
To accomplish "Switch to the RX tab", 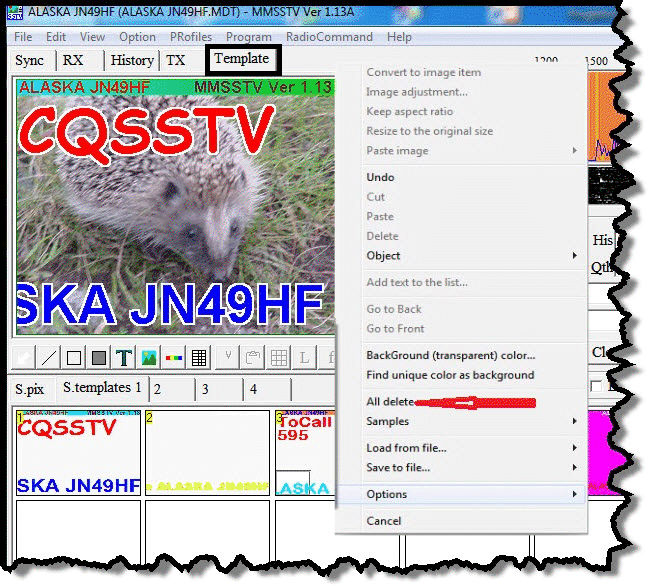I will [73, 60].
